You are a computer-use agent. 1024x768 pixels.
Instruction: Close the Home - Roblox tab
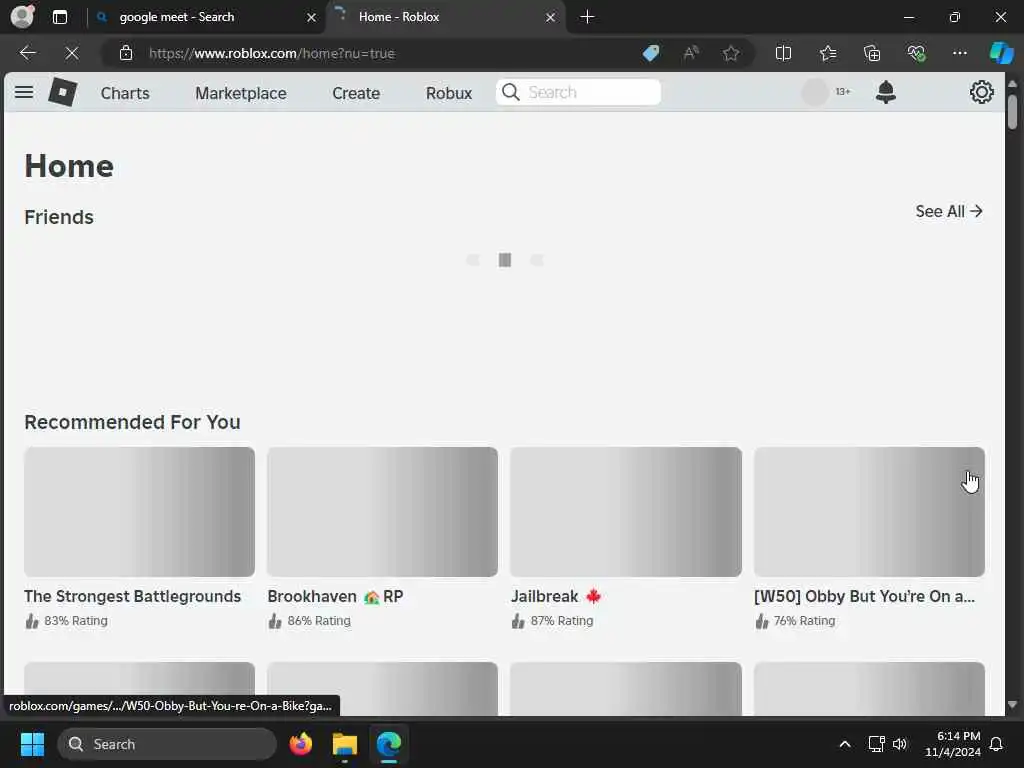point(551,17)
